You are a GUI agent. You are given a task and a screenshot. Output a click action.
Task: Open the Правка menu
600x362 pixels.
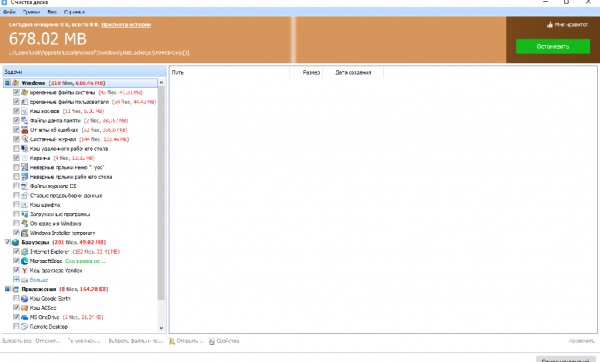(x=31, y=12)
